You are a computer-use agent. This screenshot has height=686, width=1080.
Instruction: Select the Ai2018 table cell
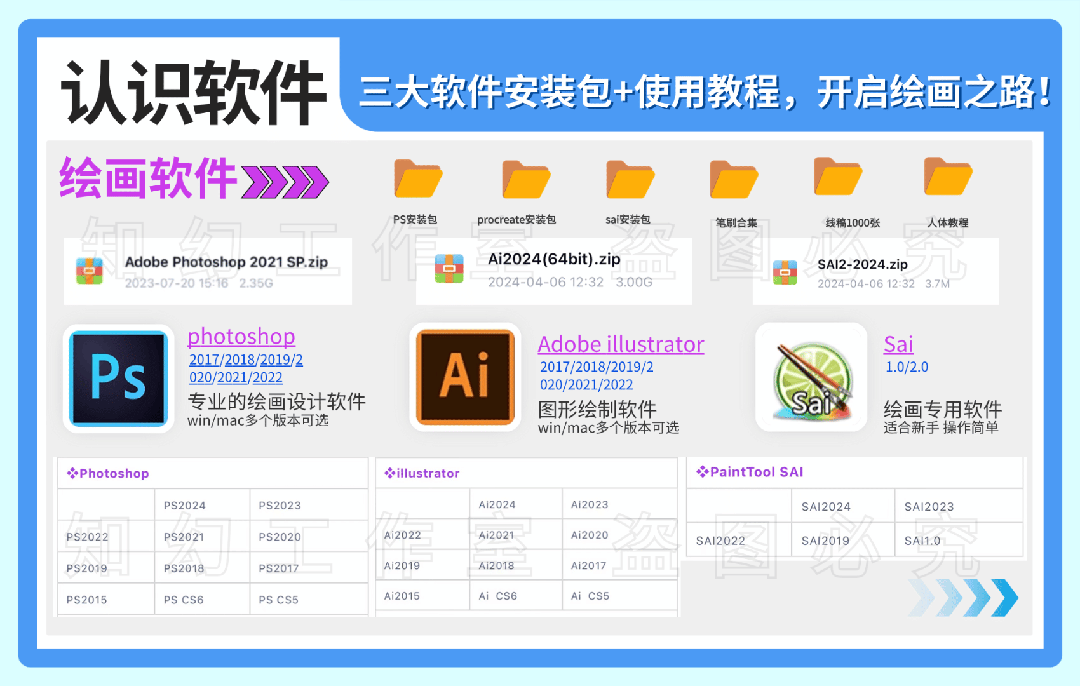click(516, 565)
